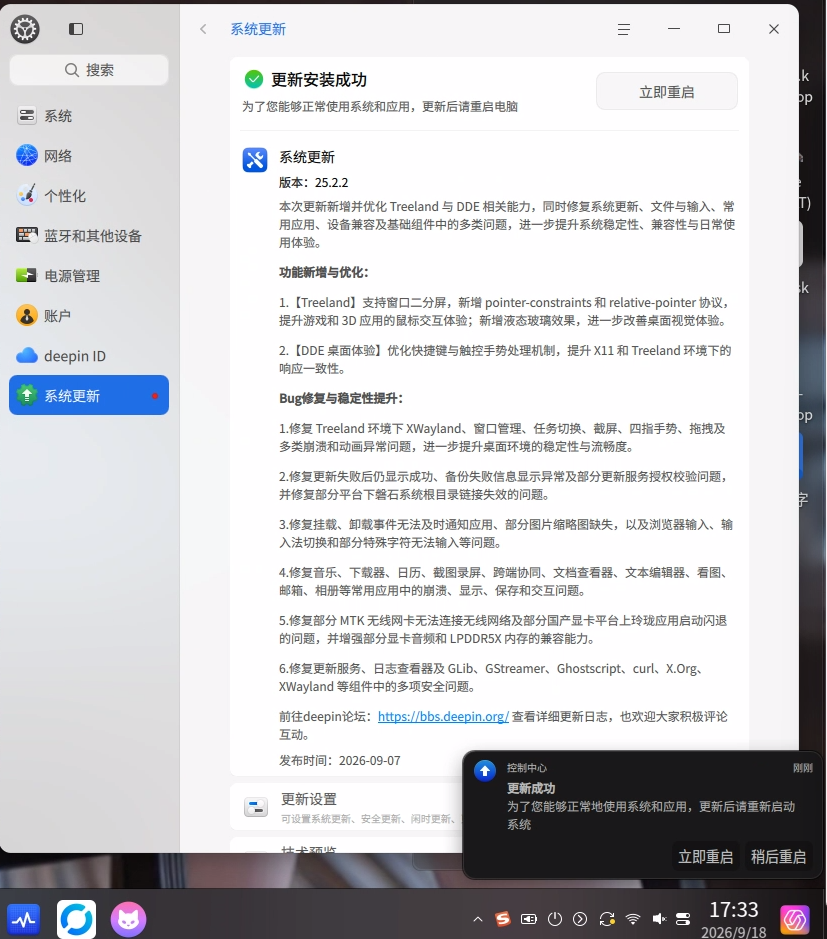827x939 pixels.
Task: Click the 账户 user icon
Action: click(26, 316)
